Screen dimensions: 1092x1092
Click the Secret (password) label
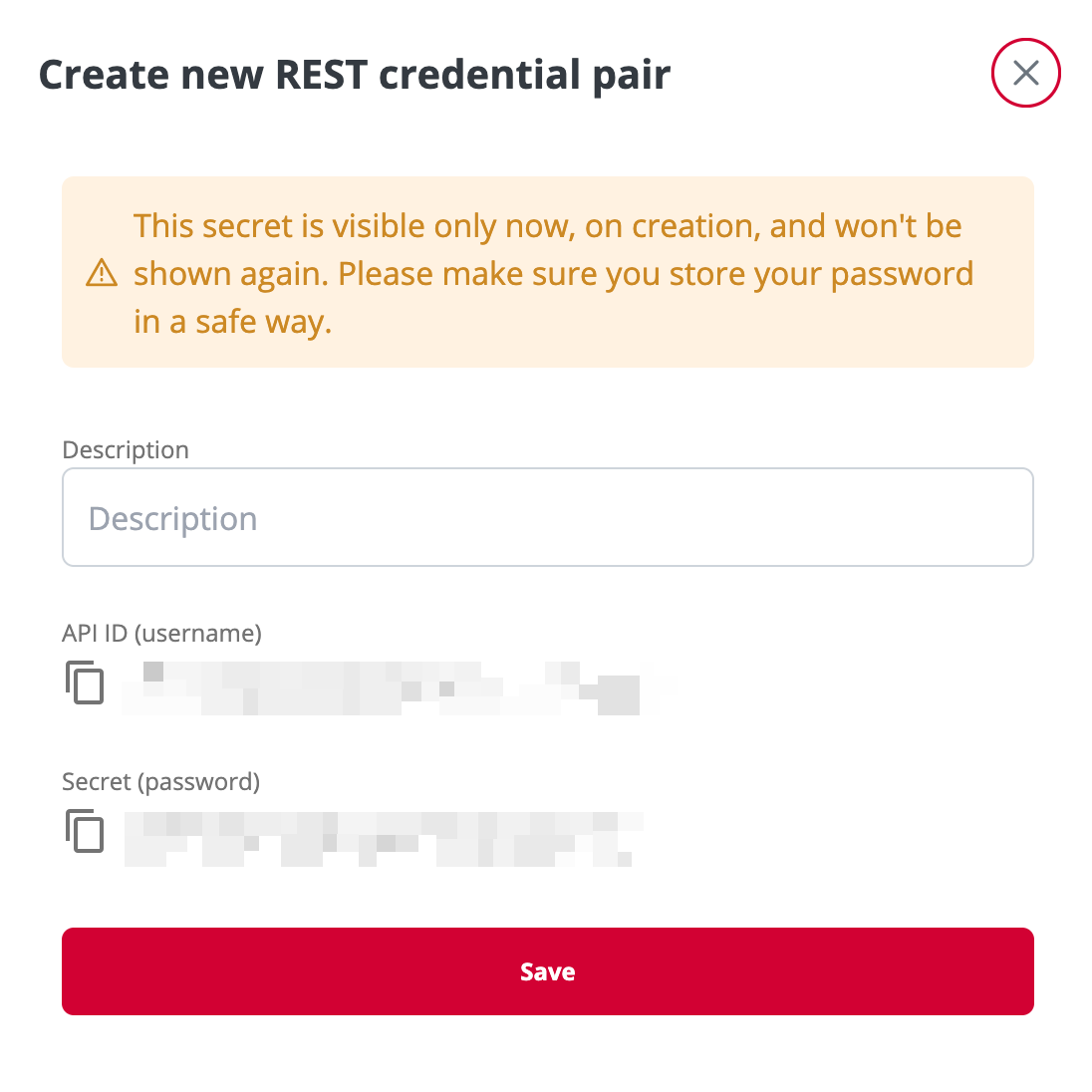pos(160,782)
